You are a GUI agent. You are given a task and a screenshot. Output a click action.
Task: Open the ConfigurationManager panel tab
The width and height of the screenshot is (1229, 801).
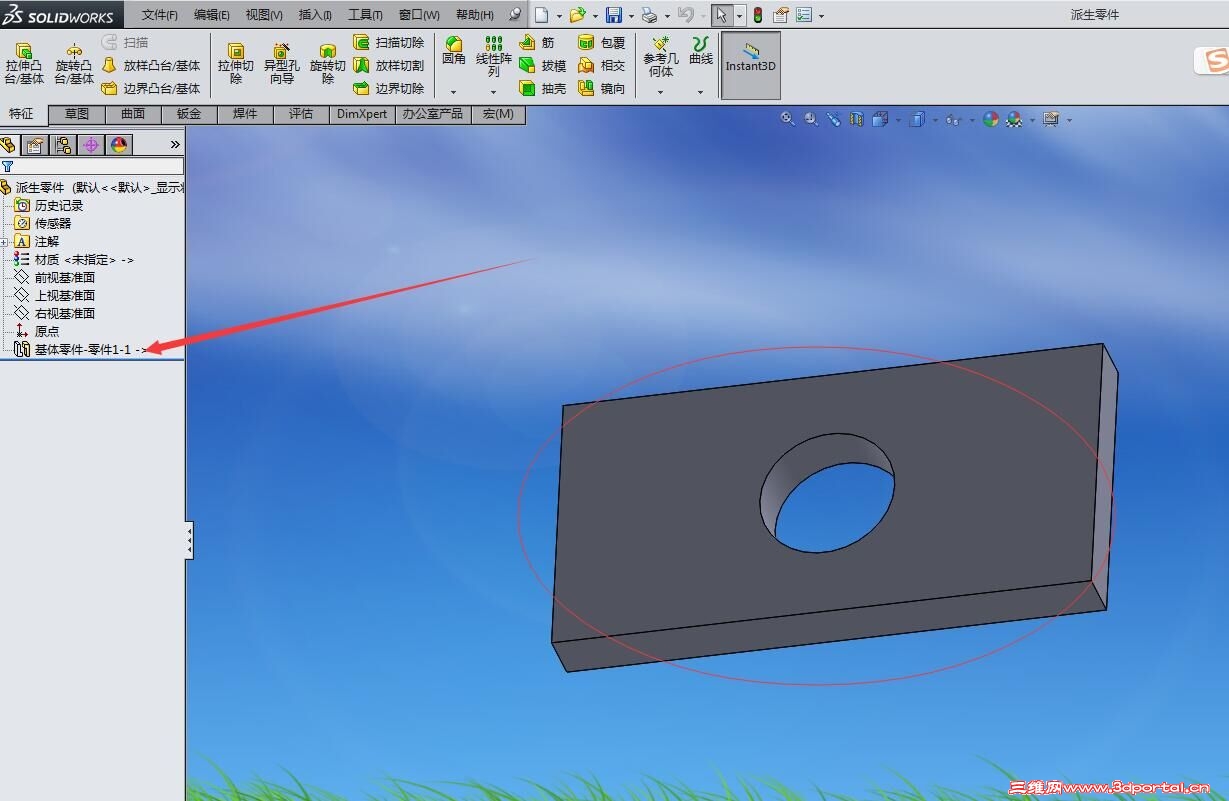(x=63, y=145)
